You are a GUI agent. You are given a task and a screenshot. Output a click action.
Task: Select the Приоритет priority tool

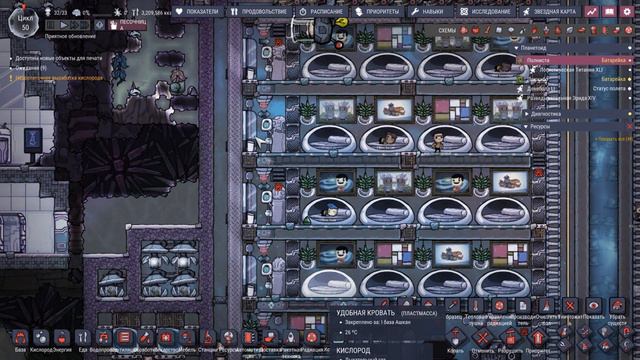click(x=538, y=338)
